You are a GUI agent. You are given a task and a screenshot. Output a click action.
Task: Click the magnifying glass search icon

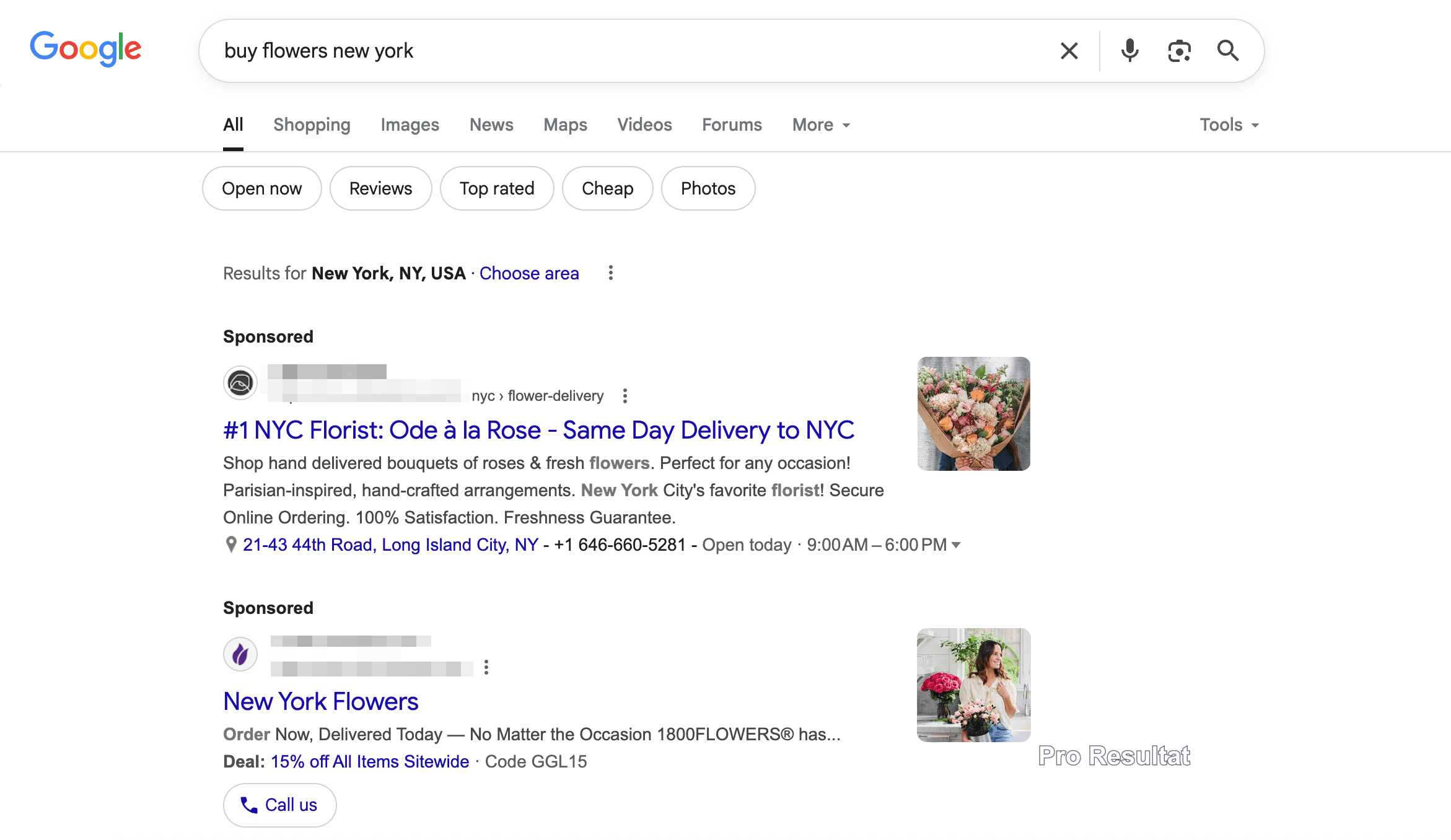[1228, 51]
